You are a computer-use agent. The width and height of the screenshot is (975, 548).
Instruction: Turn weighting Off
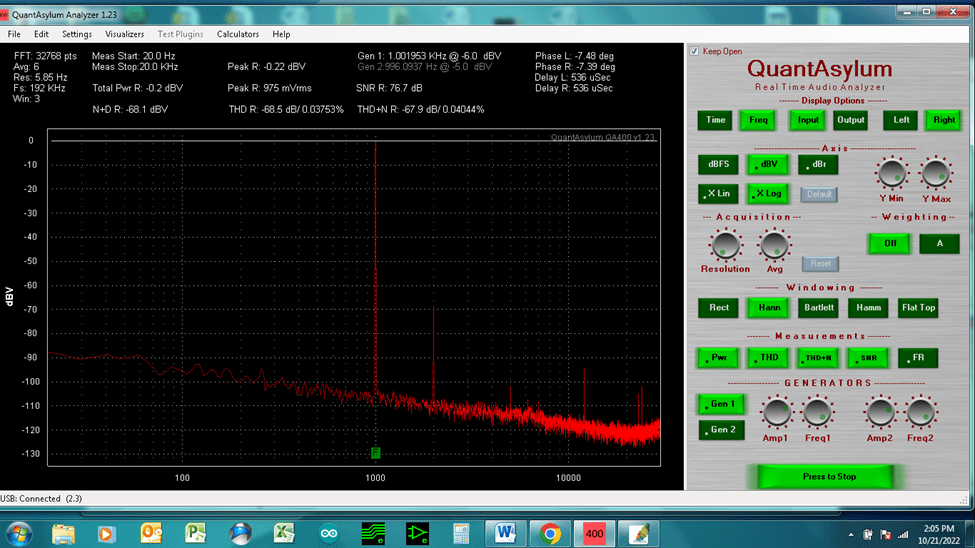pos(890,243)
